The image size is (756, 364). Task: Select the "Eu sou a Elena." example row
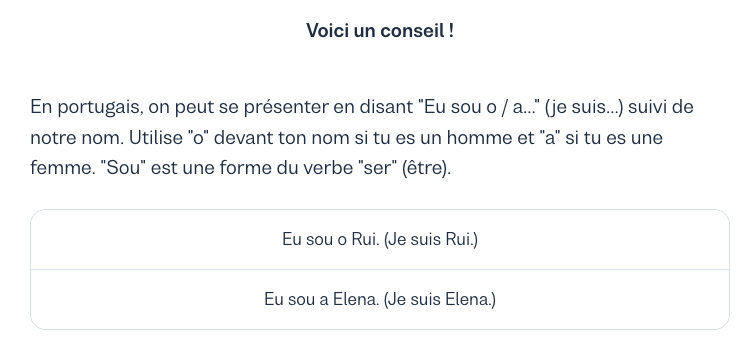click(380, 299)
